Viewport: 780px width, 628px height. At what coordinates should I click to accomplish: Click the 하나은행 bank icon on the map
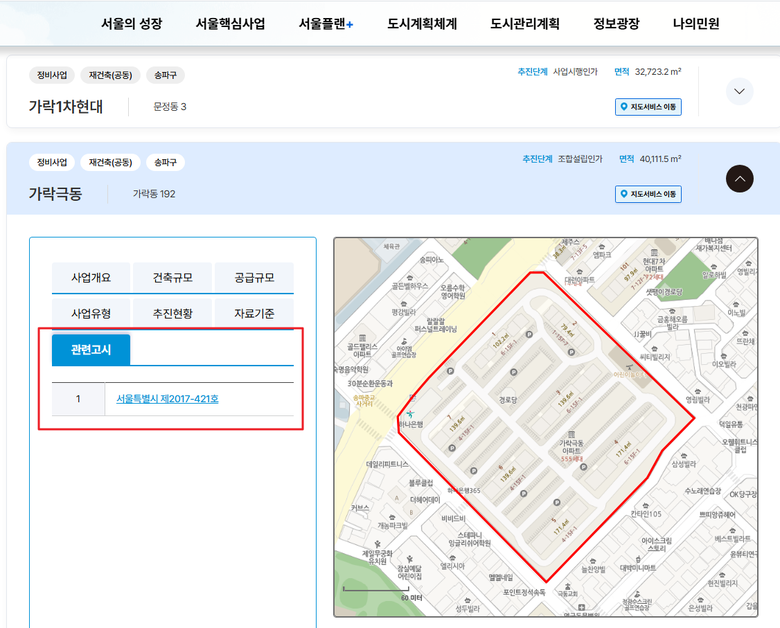pos(409,413)
